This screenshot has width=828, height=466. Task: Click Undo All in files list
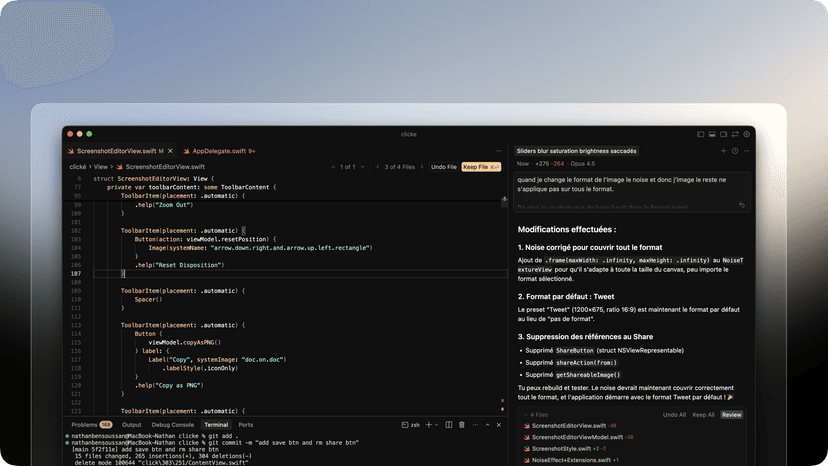(x=674, y=415)
